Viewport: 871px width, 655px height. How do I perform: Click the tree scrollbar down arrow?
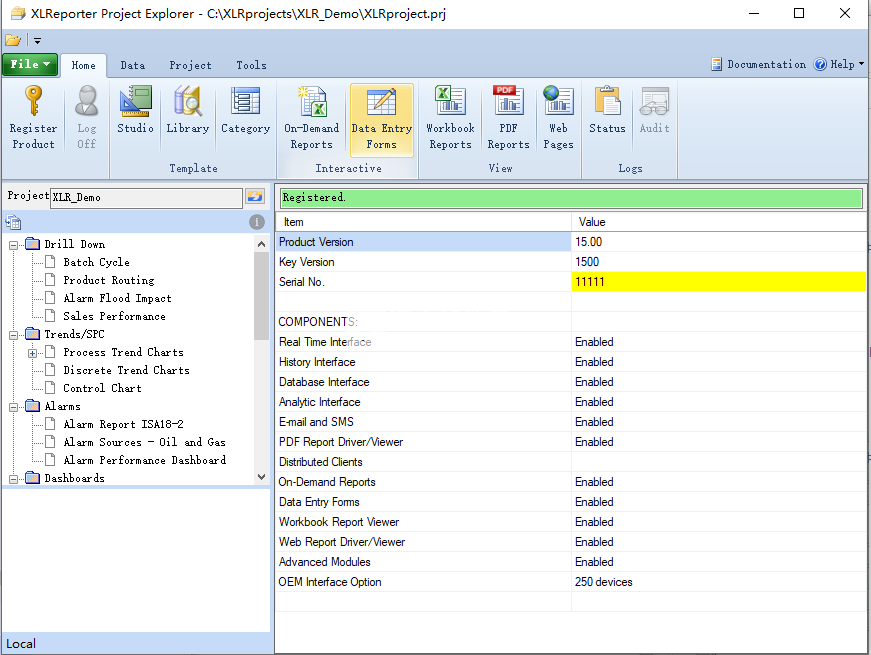[x=262, y=477]
